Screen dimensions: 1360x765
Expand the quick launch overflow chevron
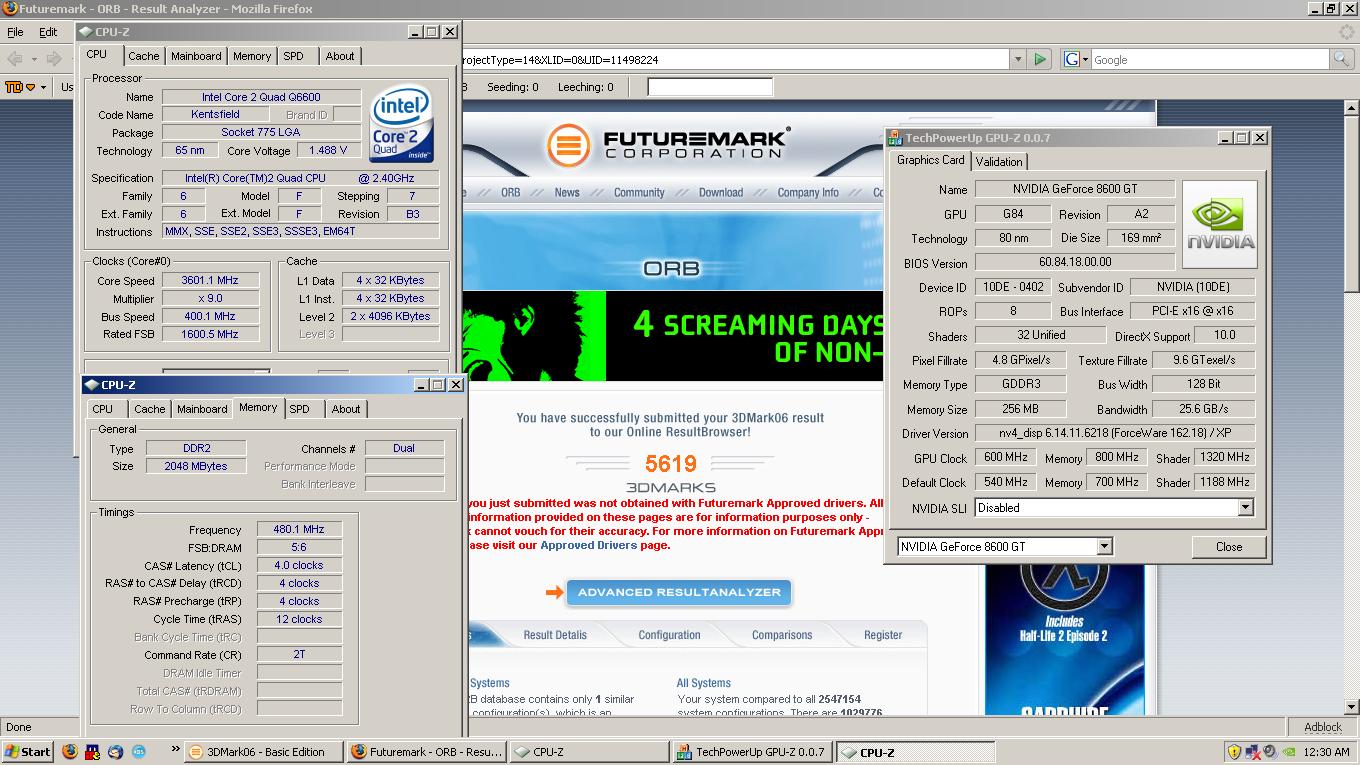(176, 748)
